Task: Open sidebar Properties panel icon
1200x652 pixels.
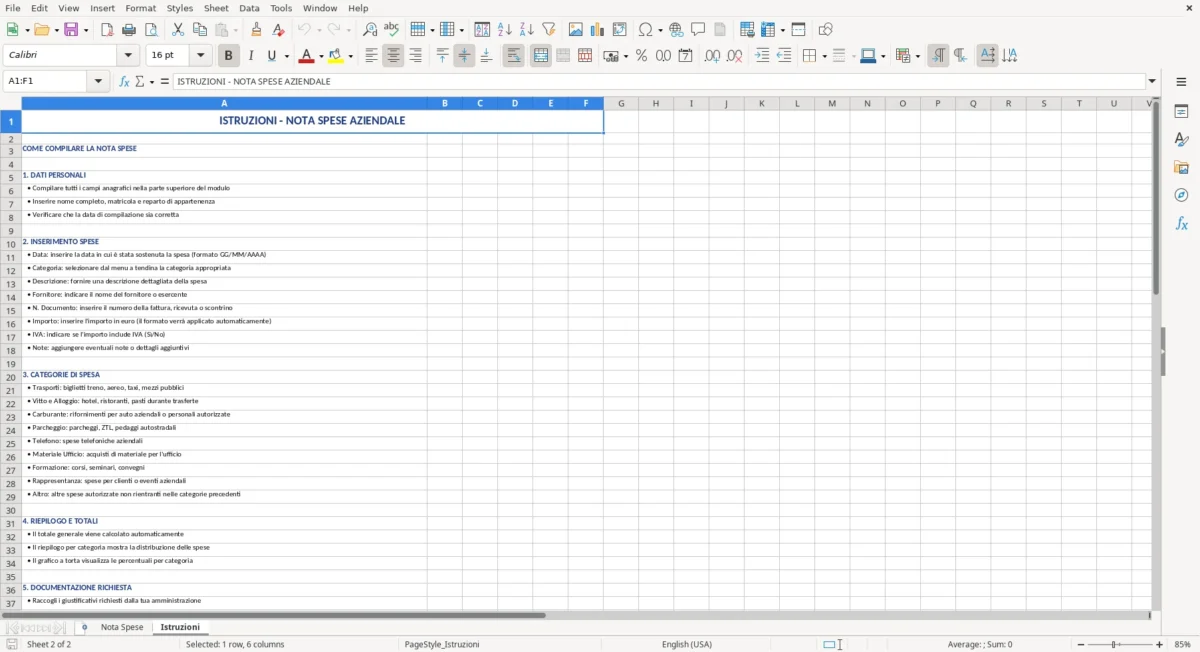Action: pyautogui.click(x=1181, y=111)
